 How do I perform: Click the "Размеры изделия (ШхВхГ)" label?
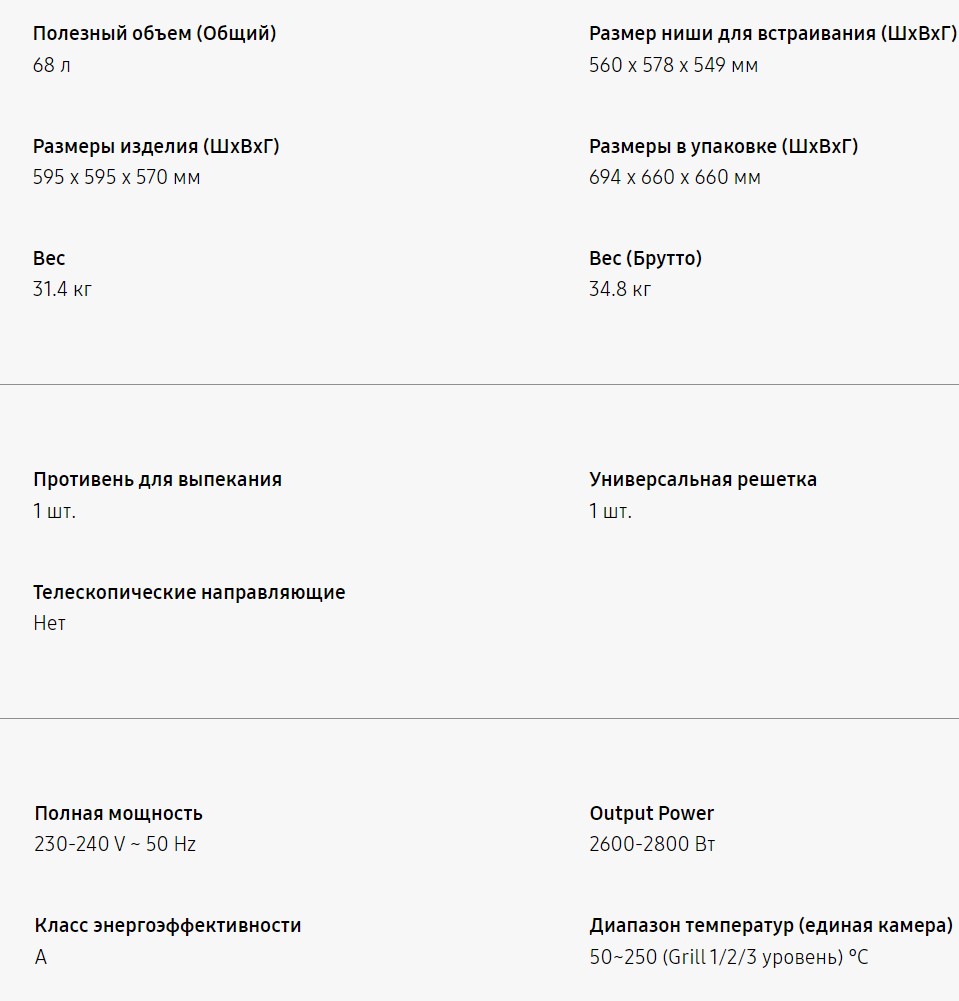tap(156, 146)
